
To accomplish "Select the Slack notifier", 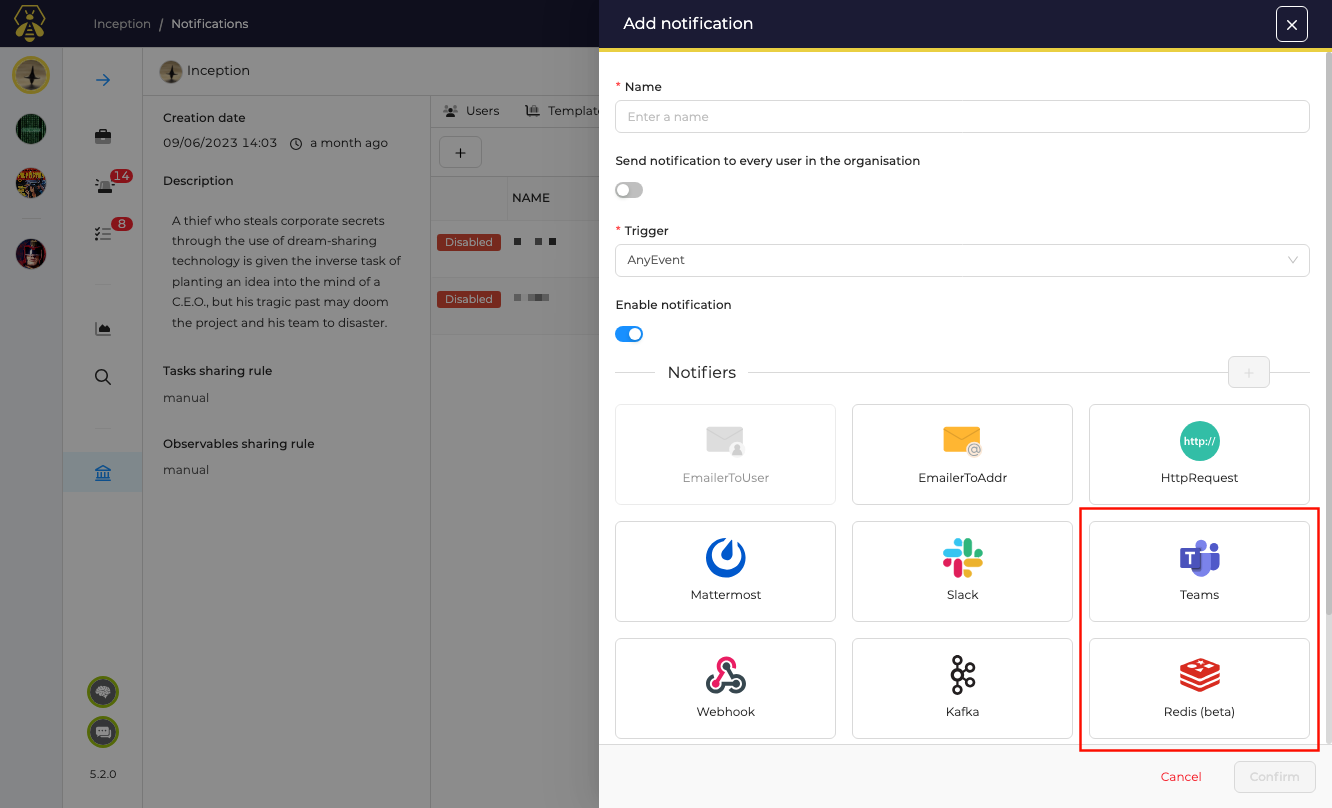I will [962, 571].
